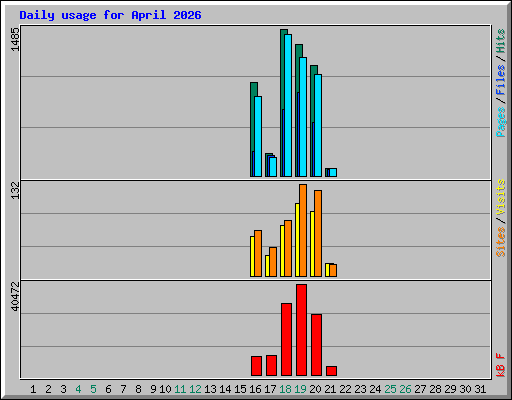Click the 132 visits axis value

(15, 190)
